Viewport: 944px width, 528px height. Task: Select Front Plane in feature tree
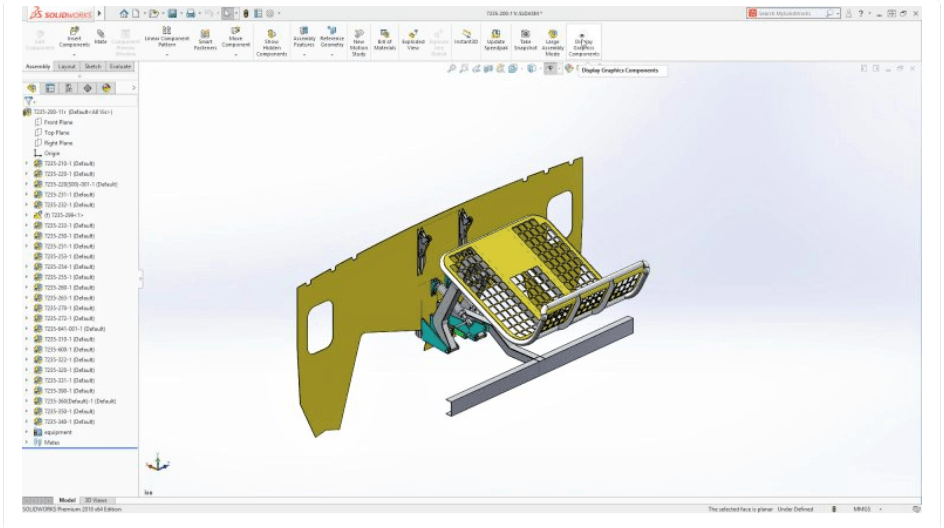(x=58, y=122)
